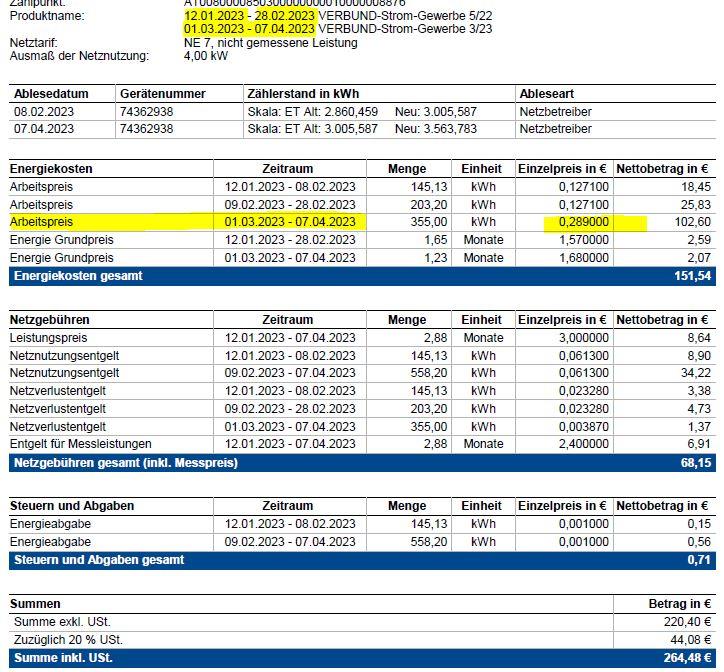Click the "Ableseart" column header

(547, 94)
